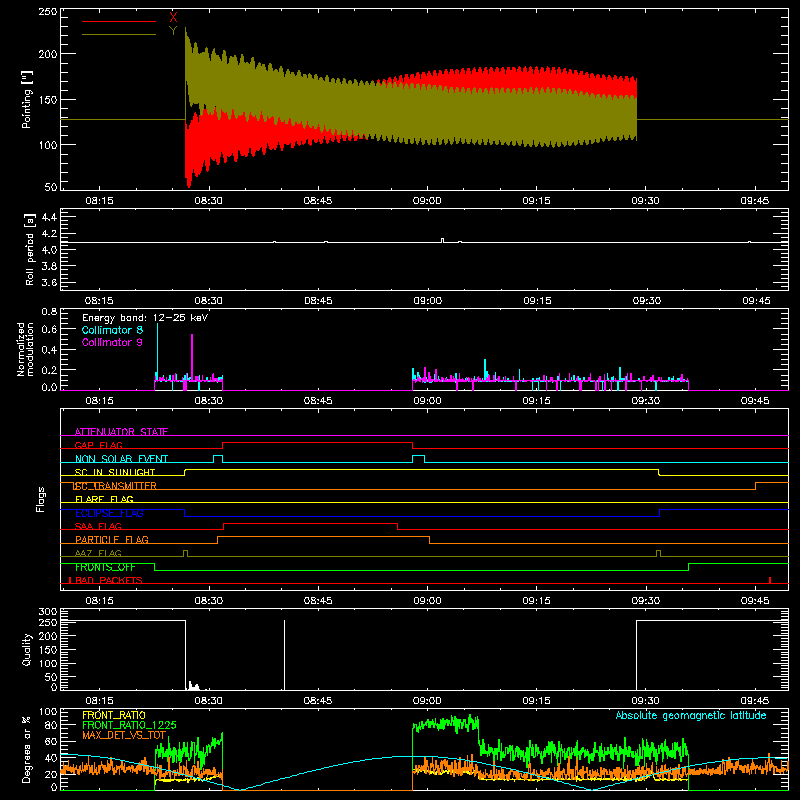Select the 'Degrees or %' axis label

tap(27, 750)
